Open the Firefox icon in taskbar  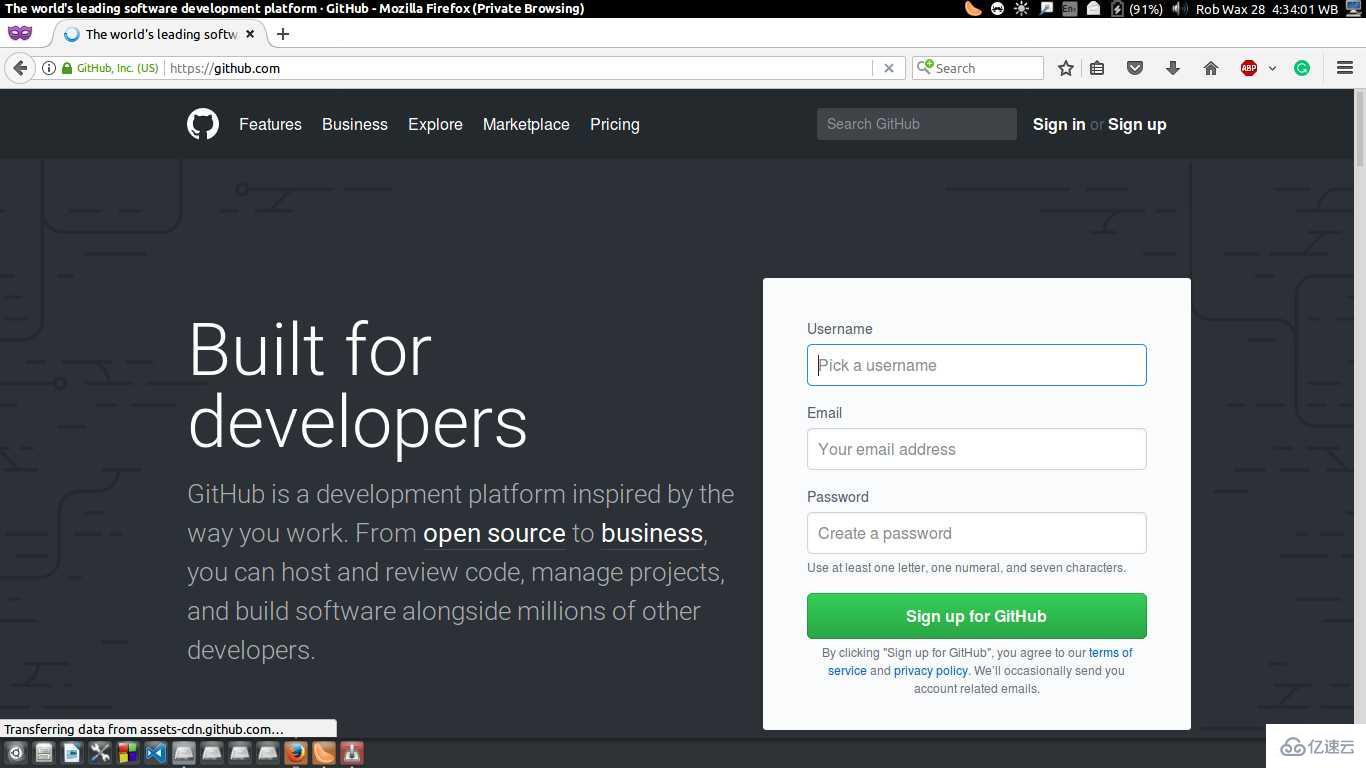(x=295, y=753)
